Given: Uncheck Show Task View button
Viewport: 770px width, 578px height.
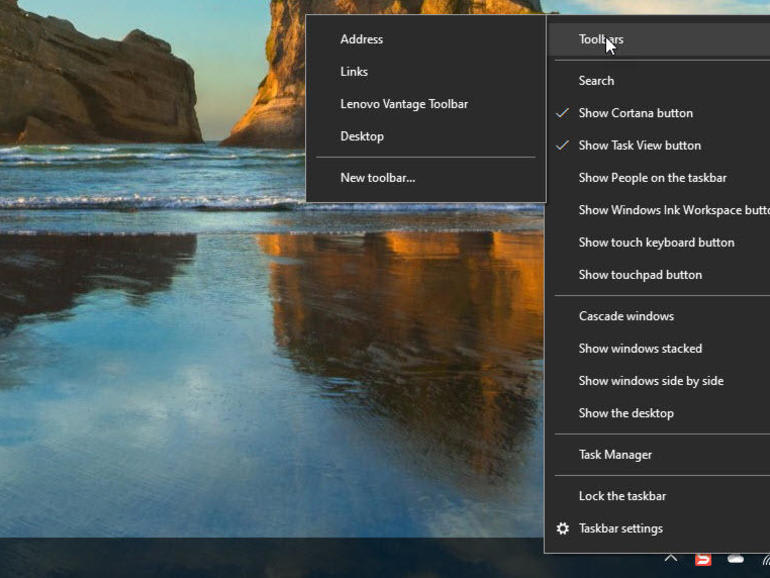Looking at the screenshot, I should point(639,145).
